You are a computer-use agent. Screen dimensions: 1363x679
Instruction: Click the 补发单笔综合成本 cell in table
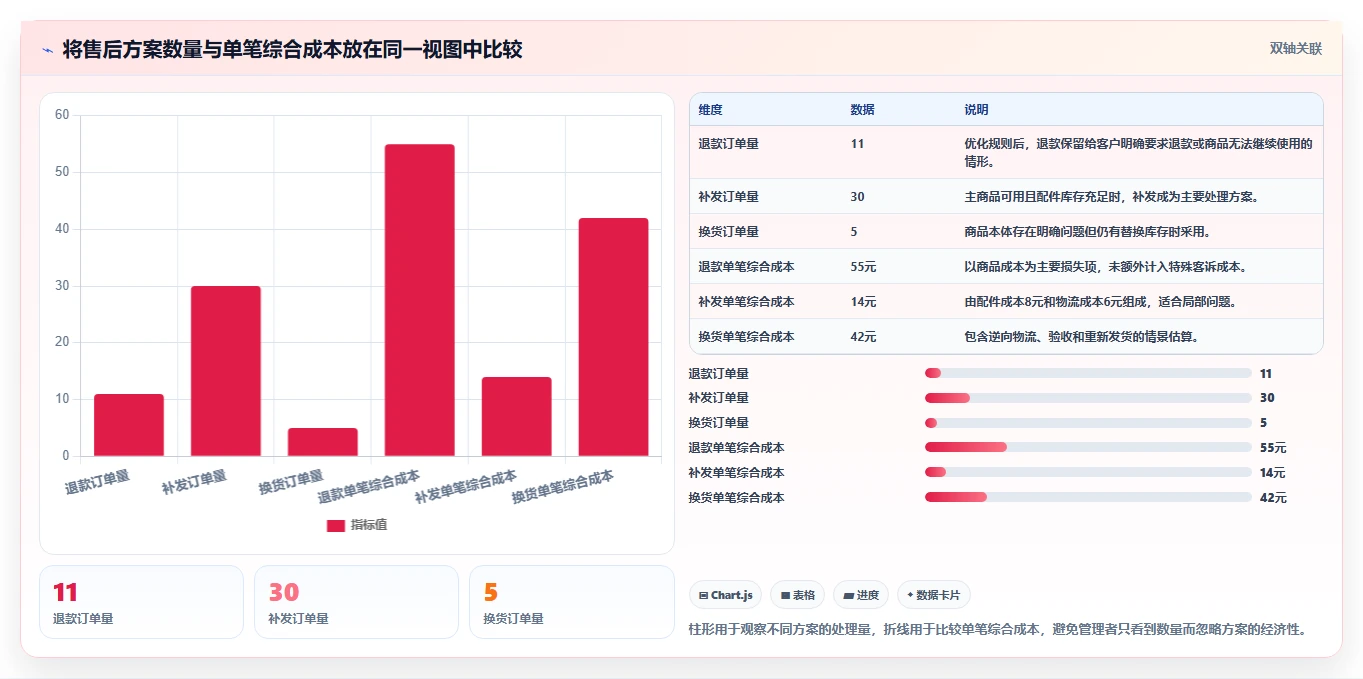coord(747,302)
